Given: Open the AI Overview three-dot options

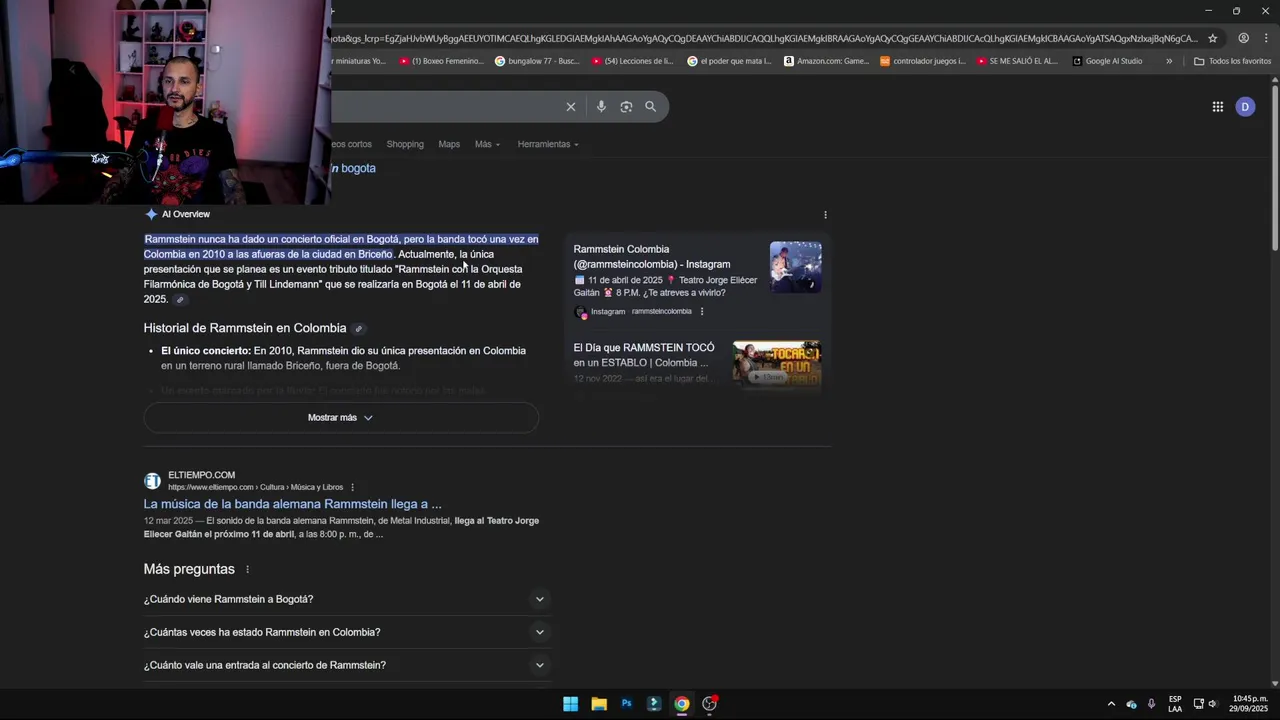Looking at the screenshot, I should [825, 215].
